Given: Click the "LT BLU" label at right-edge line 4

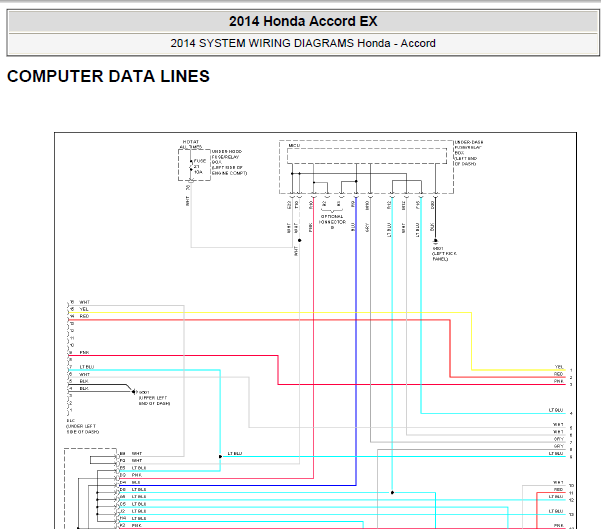Looking at the screenshot, I should [556, 410].
